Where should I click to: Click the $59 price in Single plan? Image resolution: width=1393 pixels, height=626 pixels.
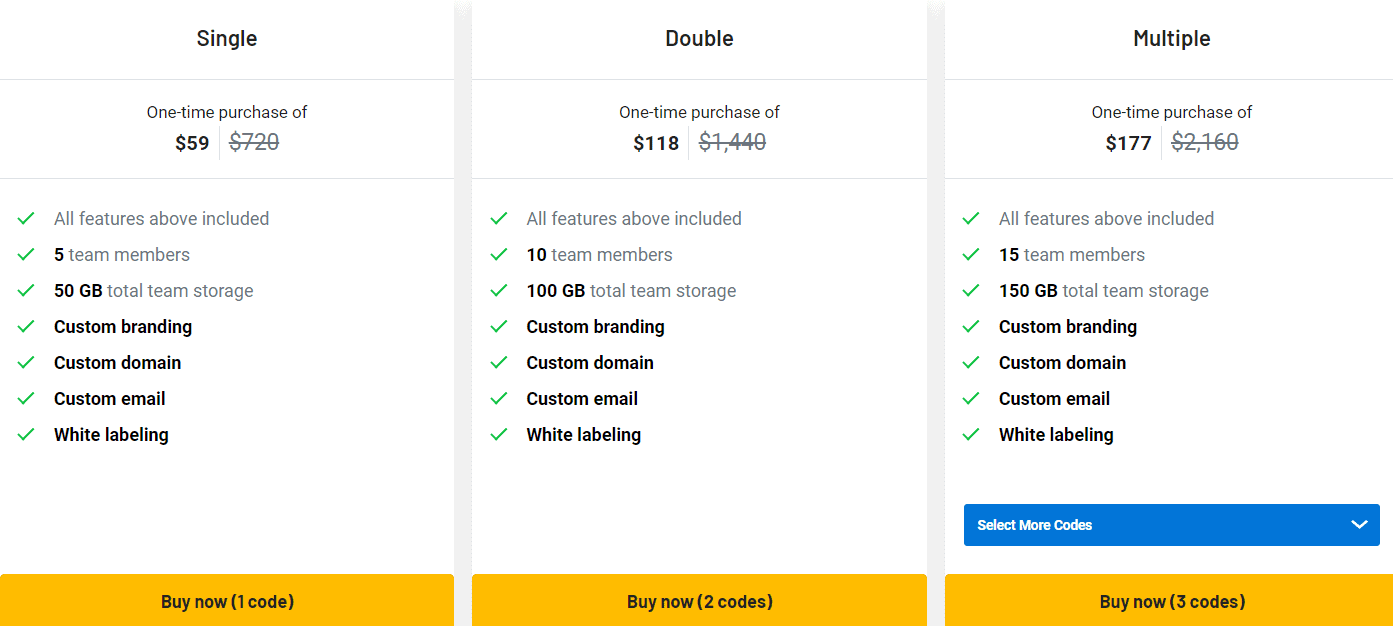(x=194, y=142)
